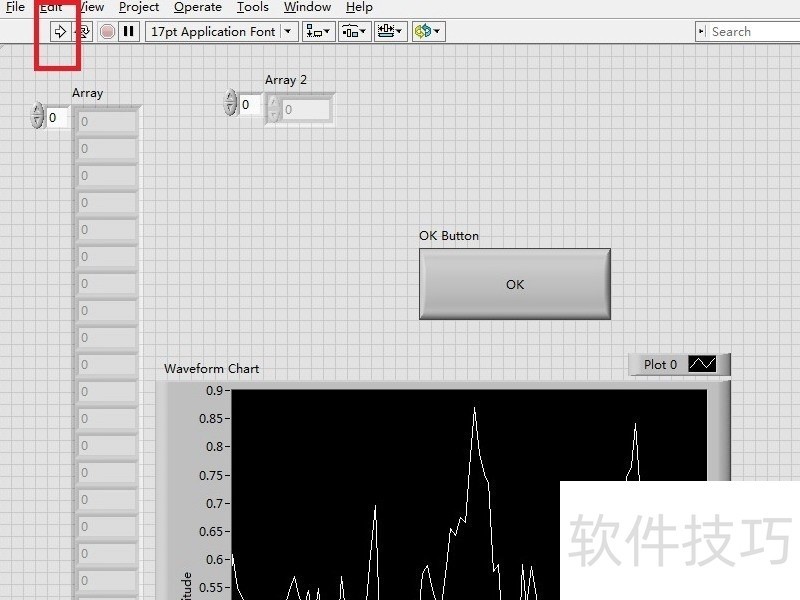Click the Run Continuously icon

tap(82, 31)
